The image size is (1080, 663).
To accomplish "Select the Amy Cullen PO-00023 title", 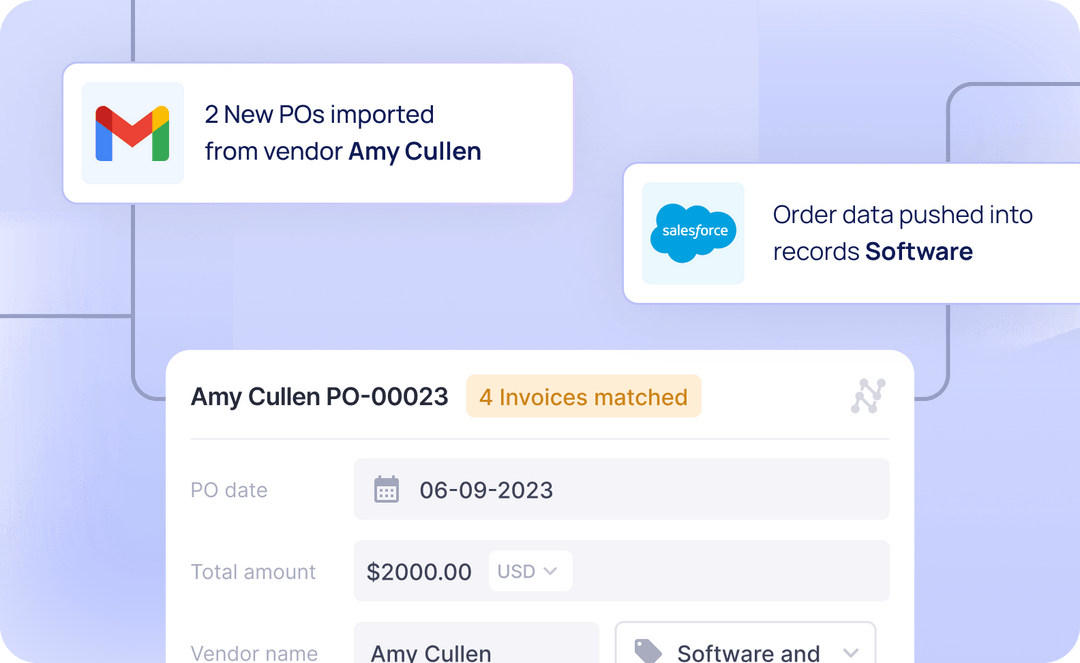I will tap(319, 396).
